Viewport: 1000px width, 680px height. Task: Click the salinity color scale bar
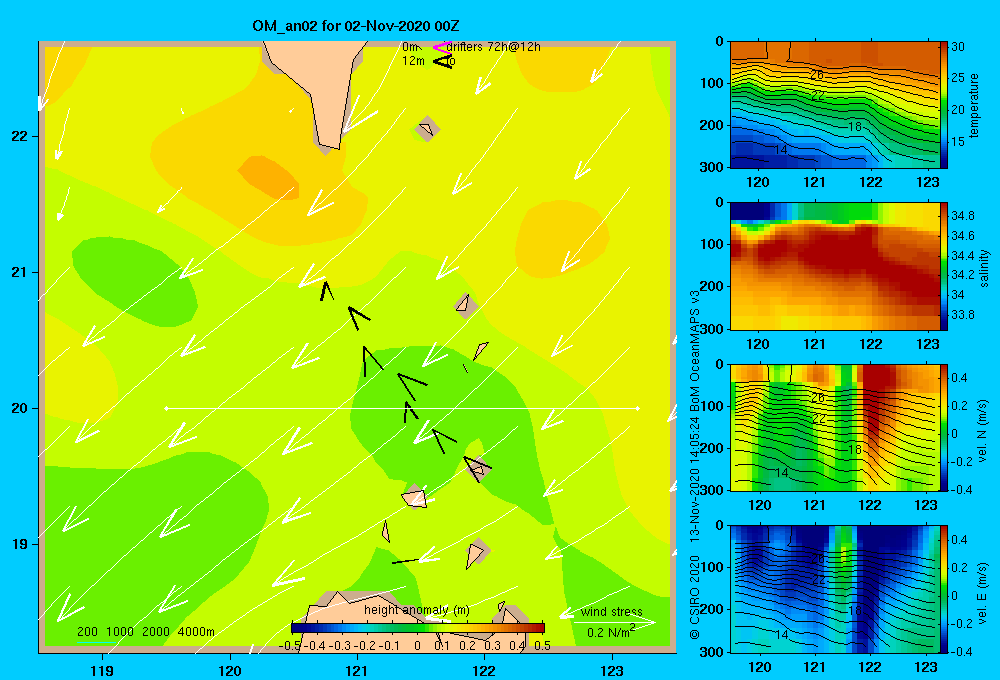point(944,266)
